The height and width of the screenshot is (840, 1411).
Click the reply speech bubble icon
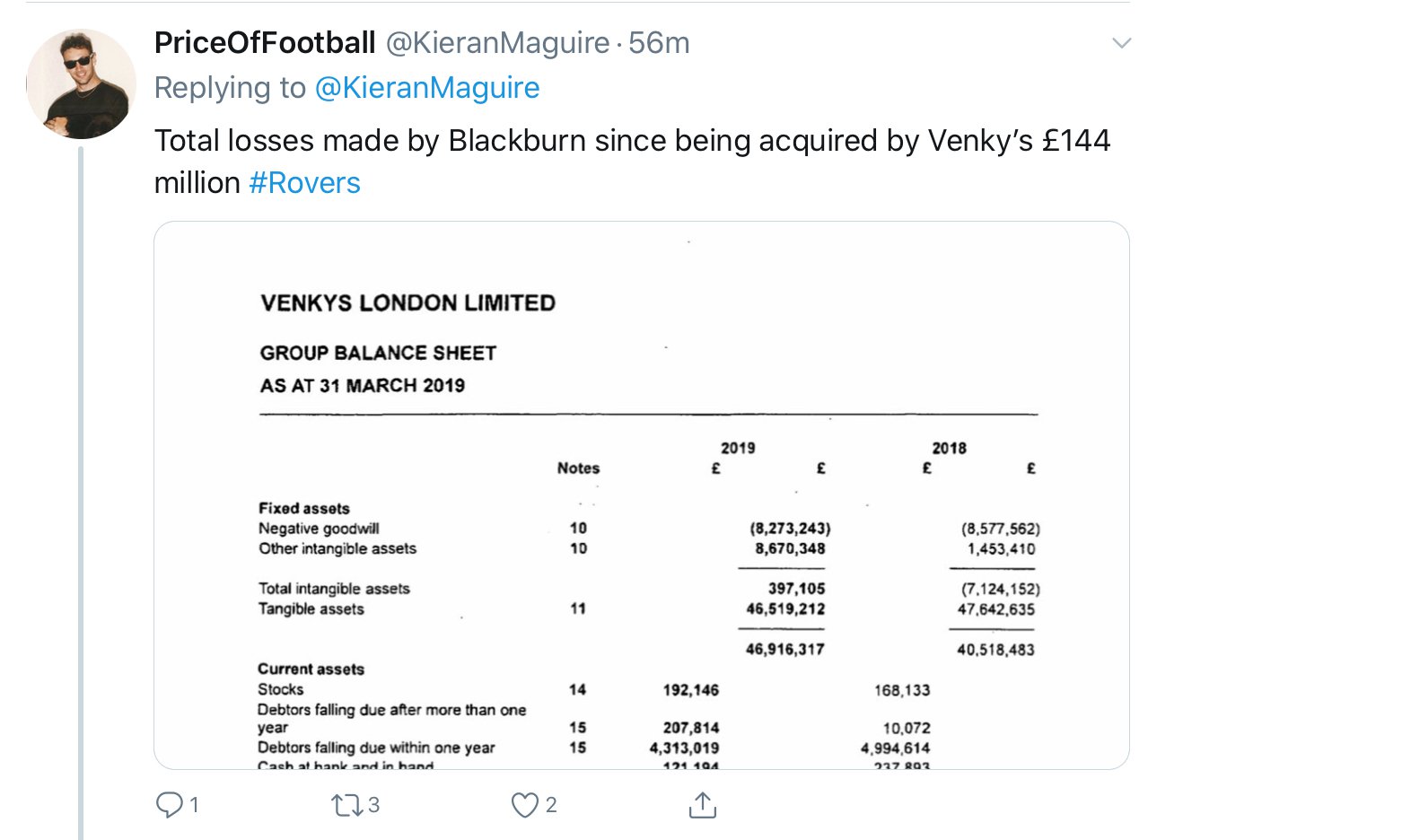pos(169,804)
